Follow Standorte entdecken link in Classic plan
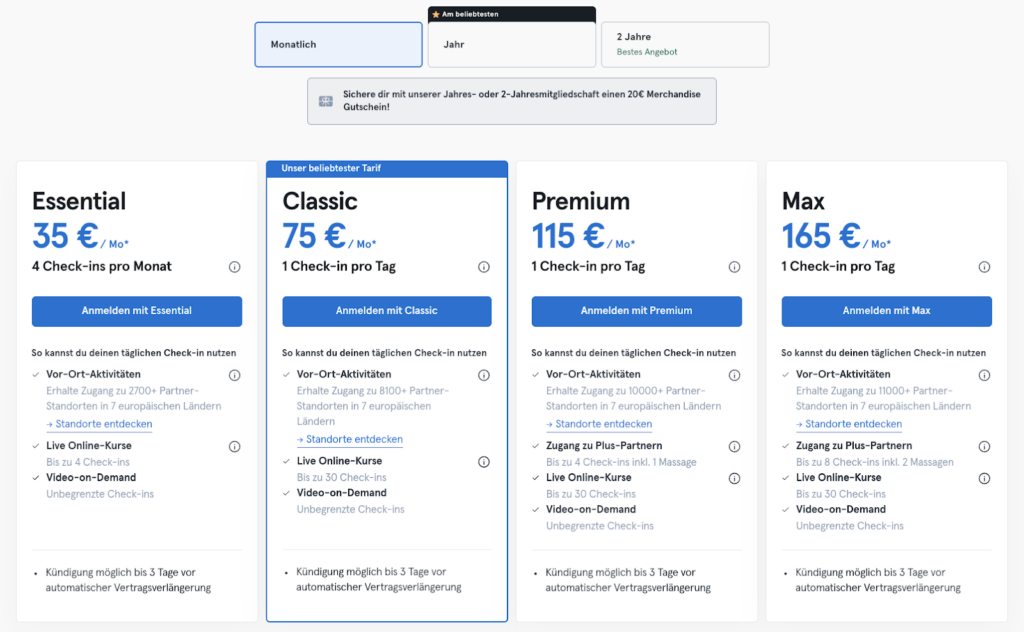Viewport: 1024px width, 632px height. 349,440
